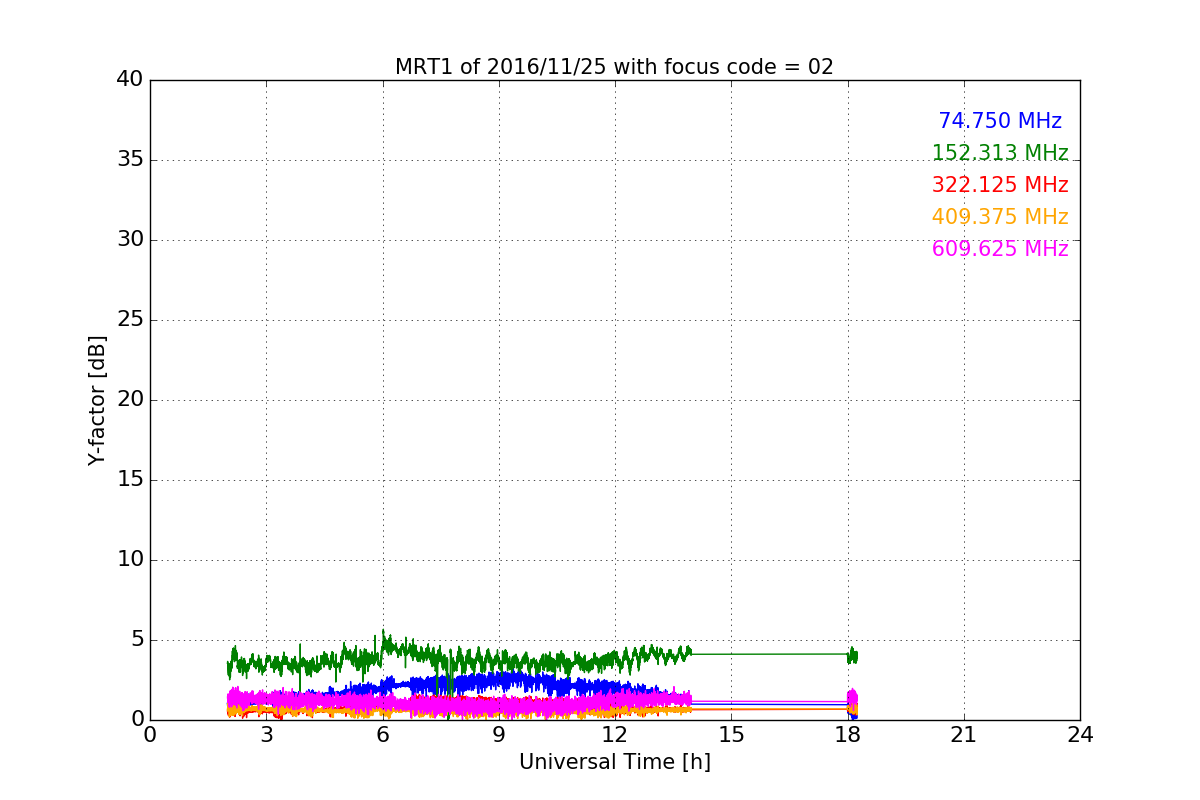This screenshot has width=1200, height=800.
Task: Click the x-axis tick label '12'
Action: point(615,735)
